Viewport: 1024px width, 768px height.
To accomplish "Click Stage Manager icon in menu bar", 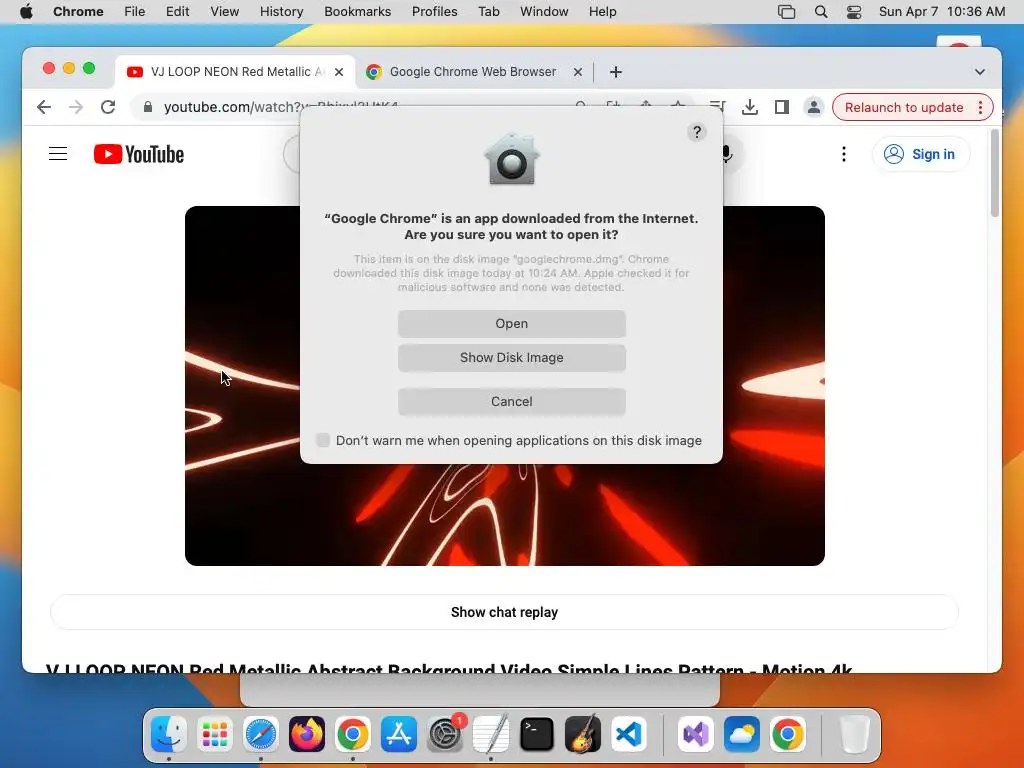I will (786, 12).
